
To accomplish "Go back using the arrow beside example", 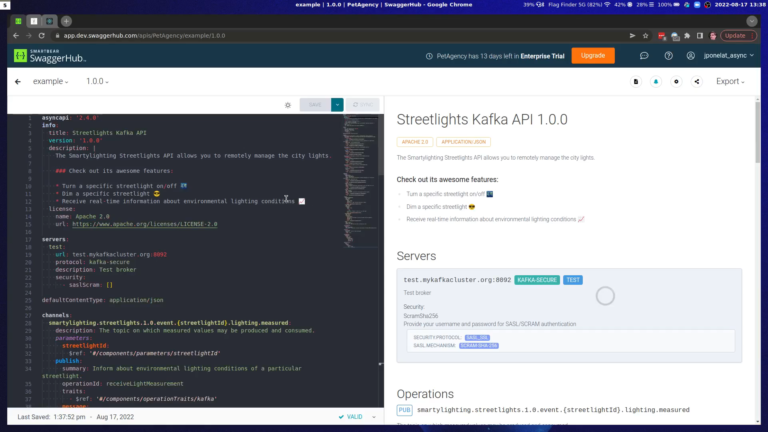I will (x=18, y=82).
